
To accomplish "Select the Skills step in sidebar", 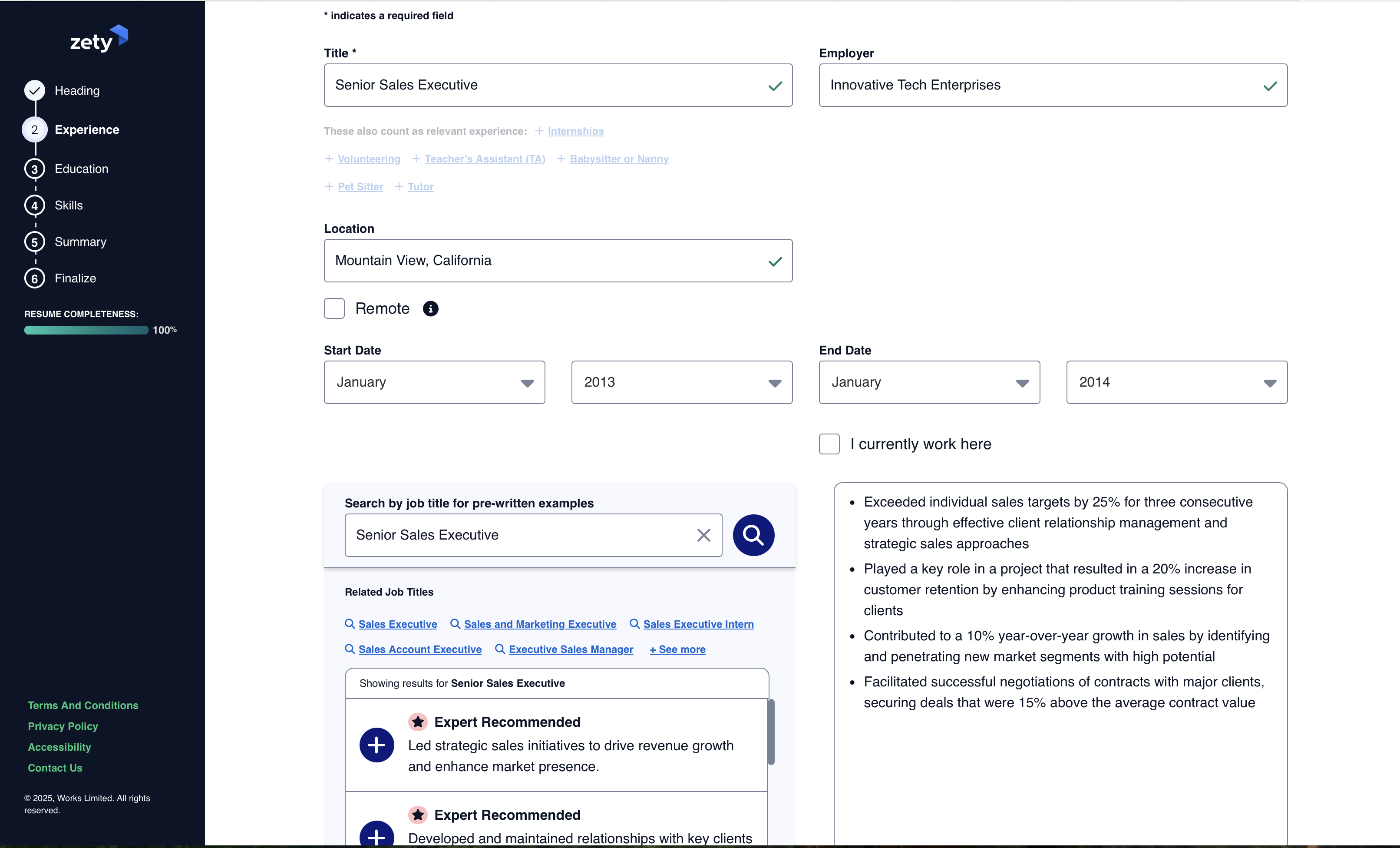I will [x=68, y=205].
